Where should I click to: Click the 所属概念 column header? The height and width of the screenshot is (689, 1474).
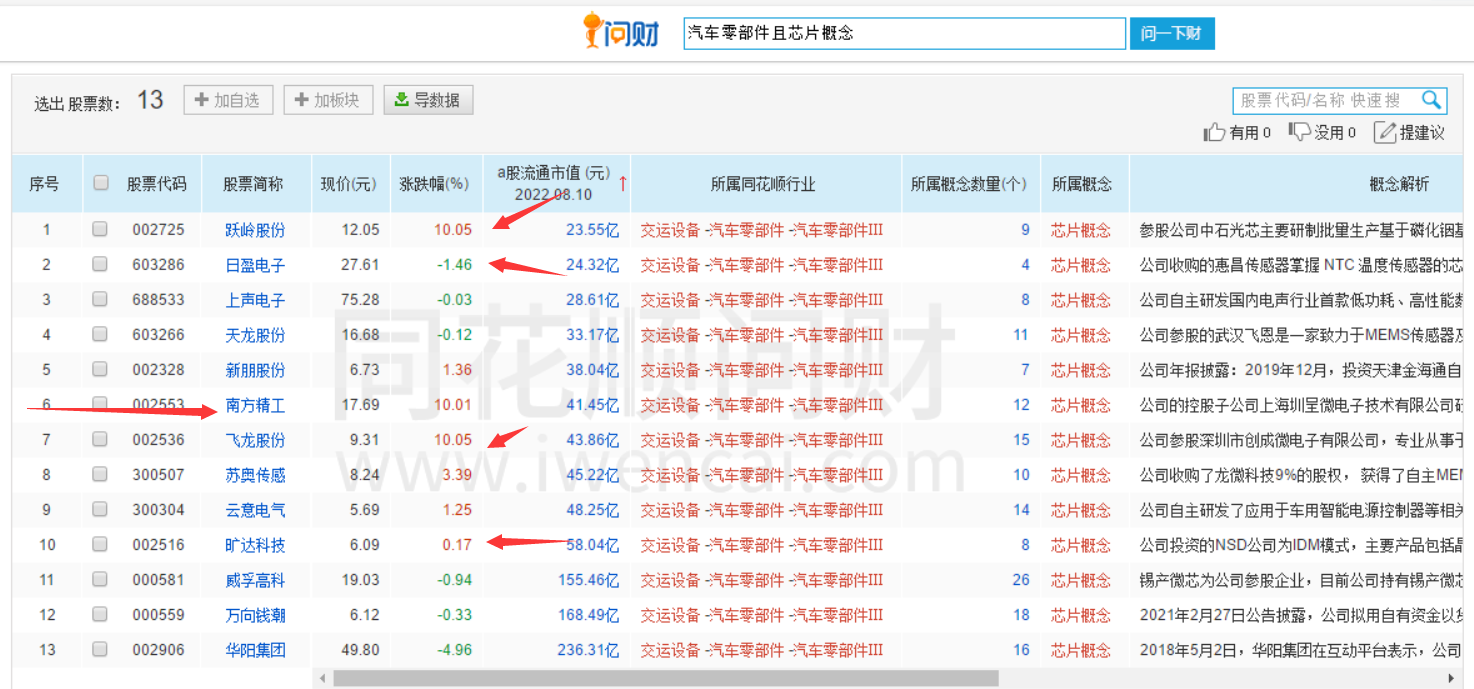[1082, 184]
